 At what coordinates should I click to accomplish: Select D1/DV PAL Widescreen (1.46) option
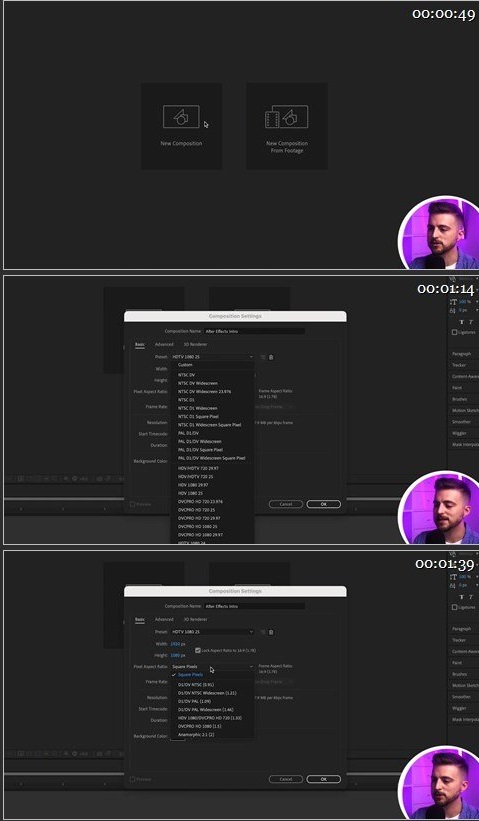(205, 709)
